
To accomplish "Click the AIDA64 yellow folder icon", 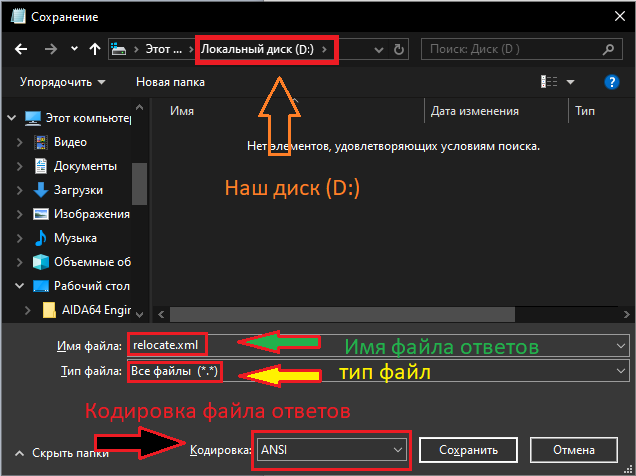I will click(49, 310).
